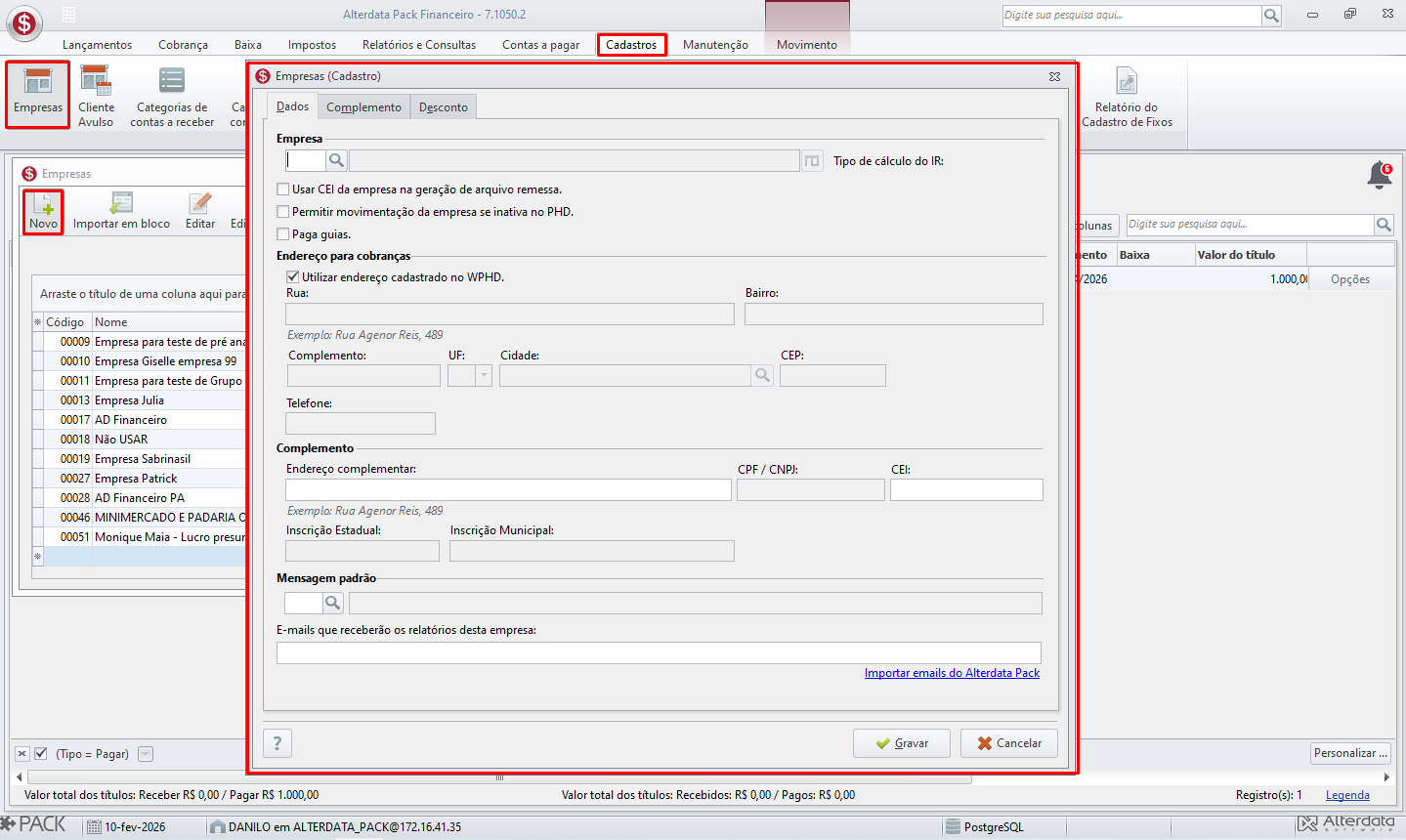Click the Cidade search magnifier

pos(762,375)
